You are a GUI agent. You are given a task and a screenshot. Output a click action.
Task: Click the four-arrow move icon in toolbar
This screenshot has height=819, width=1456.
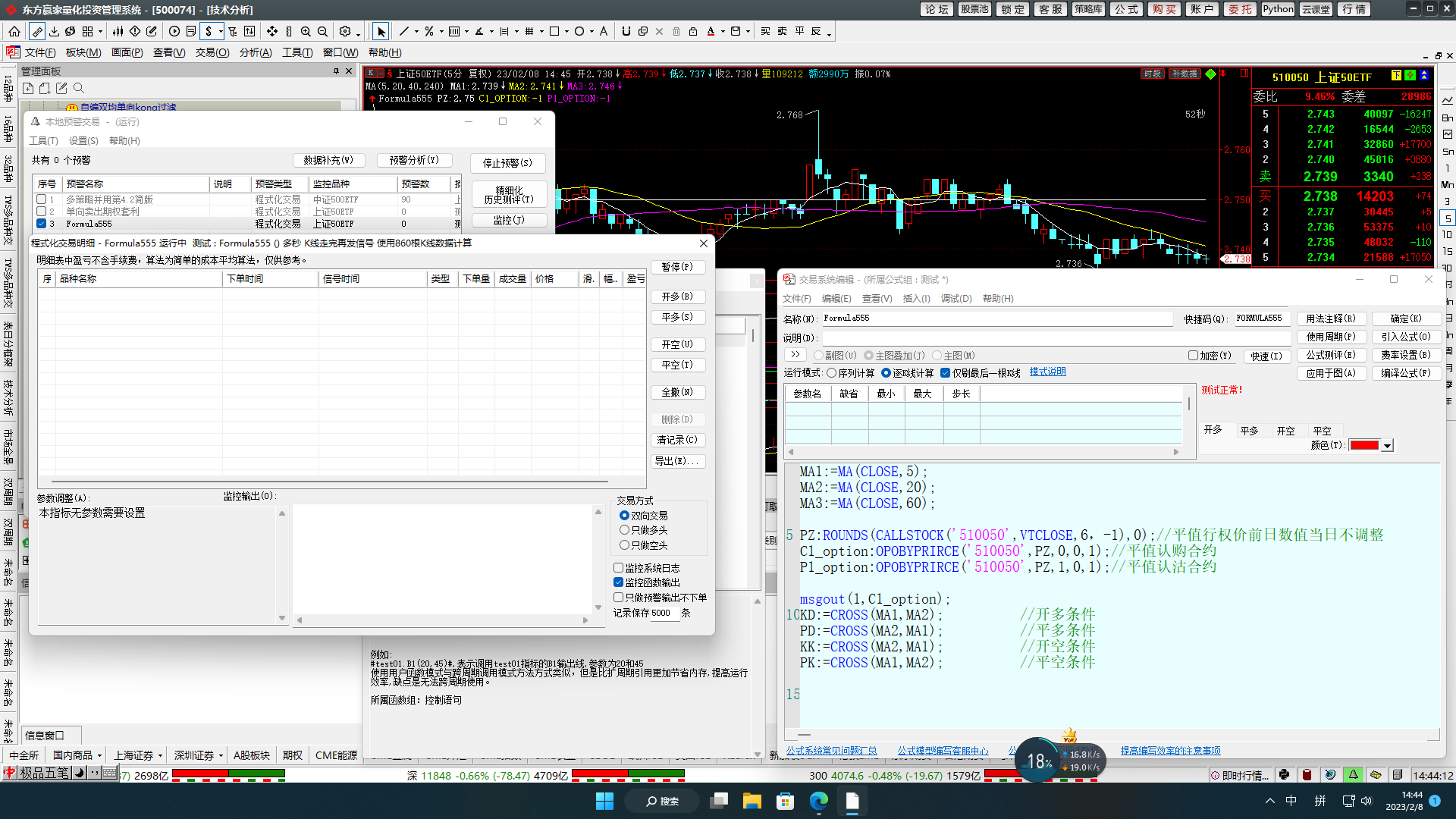tap(272, 31)
